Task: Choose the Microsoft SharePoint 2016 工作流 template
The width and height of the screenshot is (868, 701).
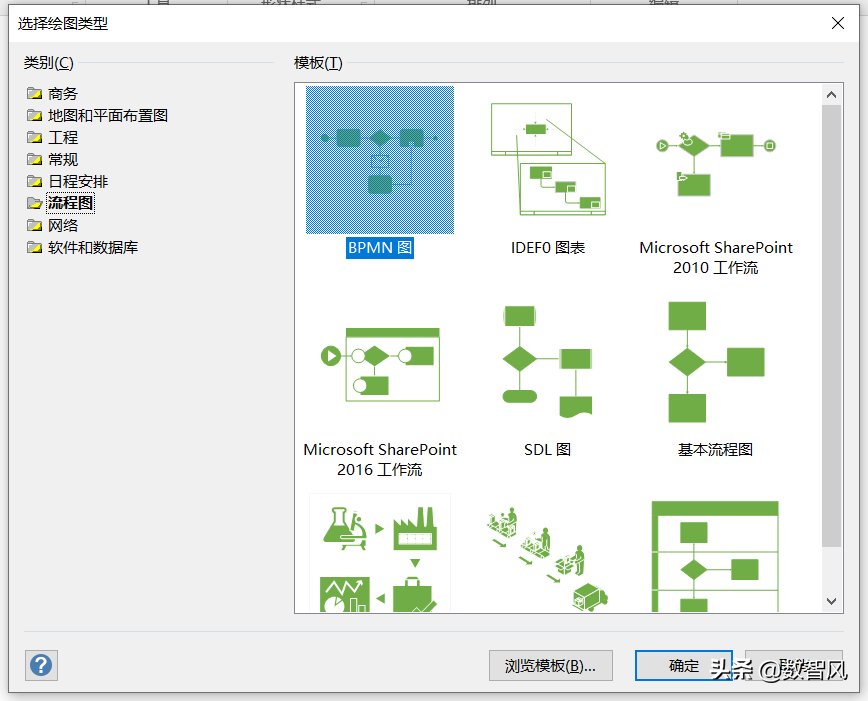Action: (x=380, y=365)
